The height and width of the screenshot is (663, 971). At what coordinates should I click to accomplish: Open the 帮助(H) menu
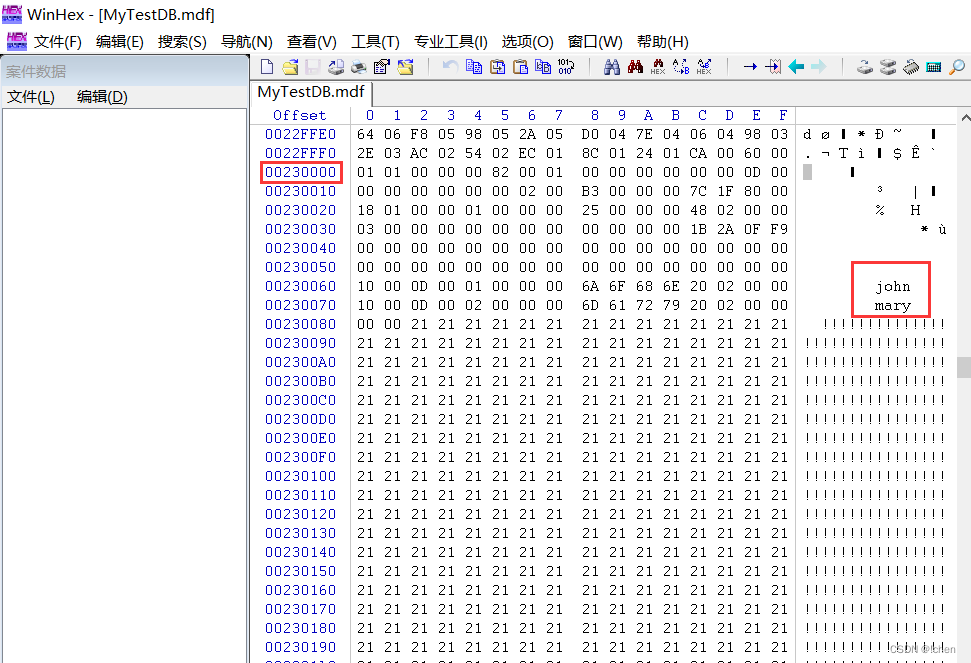tap(663, 41)
